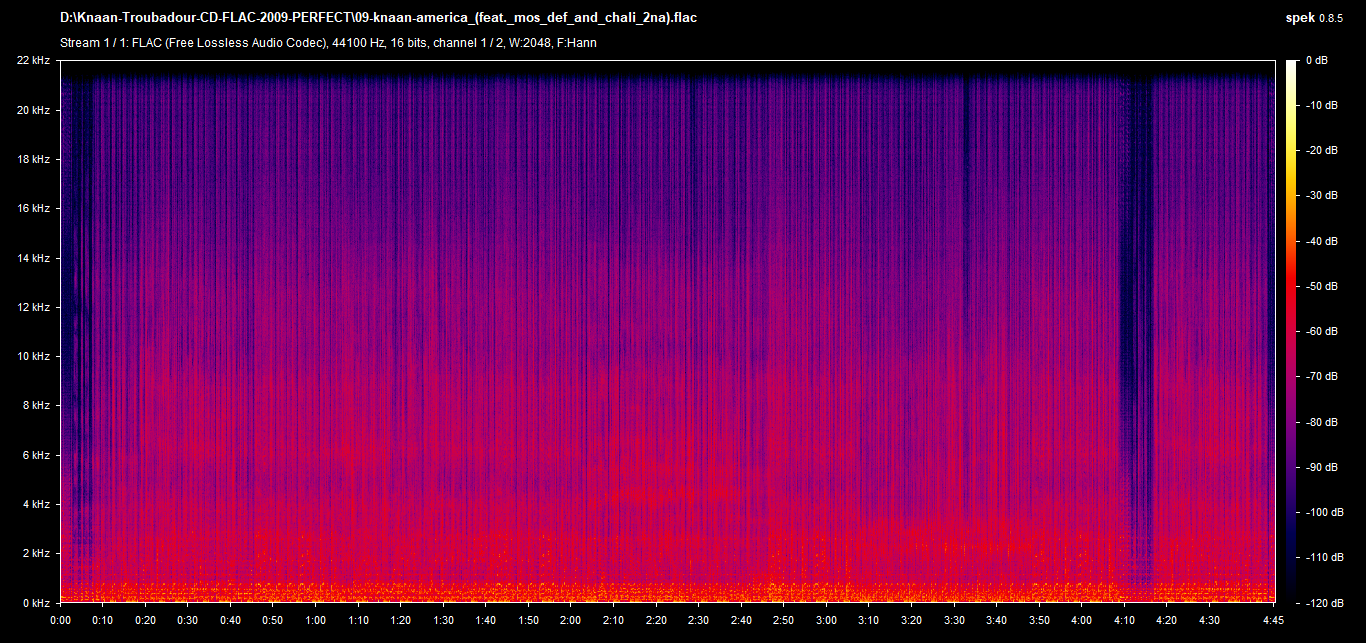Viewport: 1366px width, 643px height.
Task: Select the 1:00 time axis marker
Action: tap(316, 620)
